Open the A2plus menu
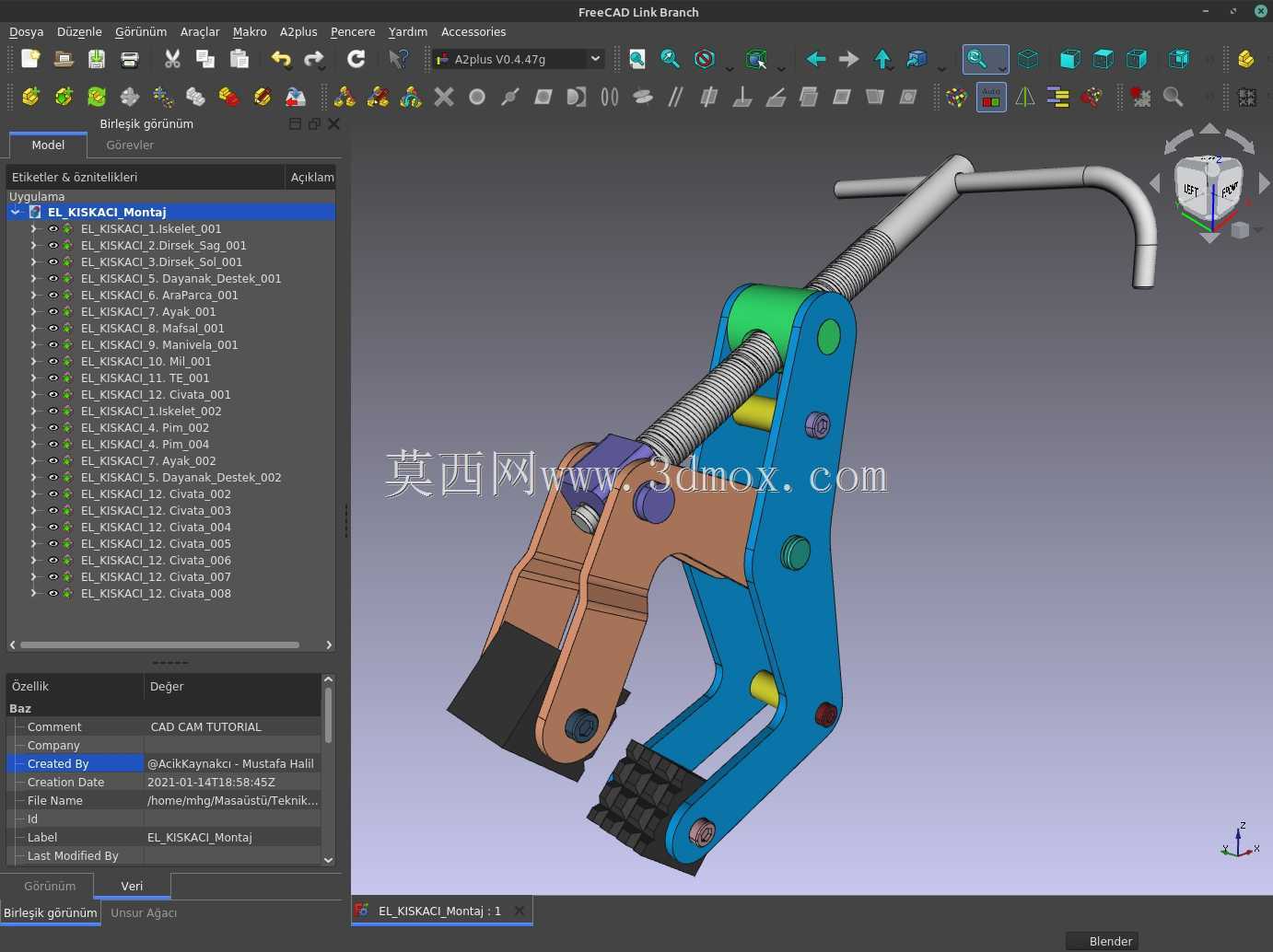This screenshot has height=952, width=1273. tap(298, 31)
